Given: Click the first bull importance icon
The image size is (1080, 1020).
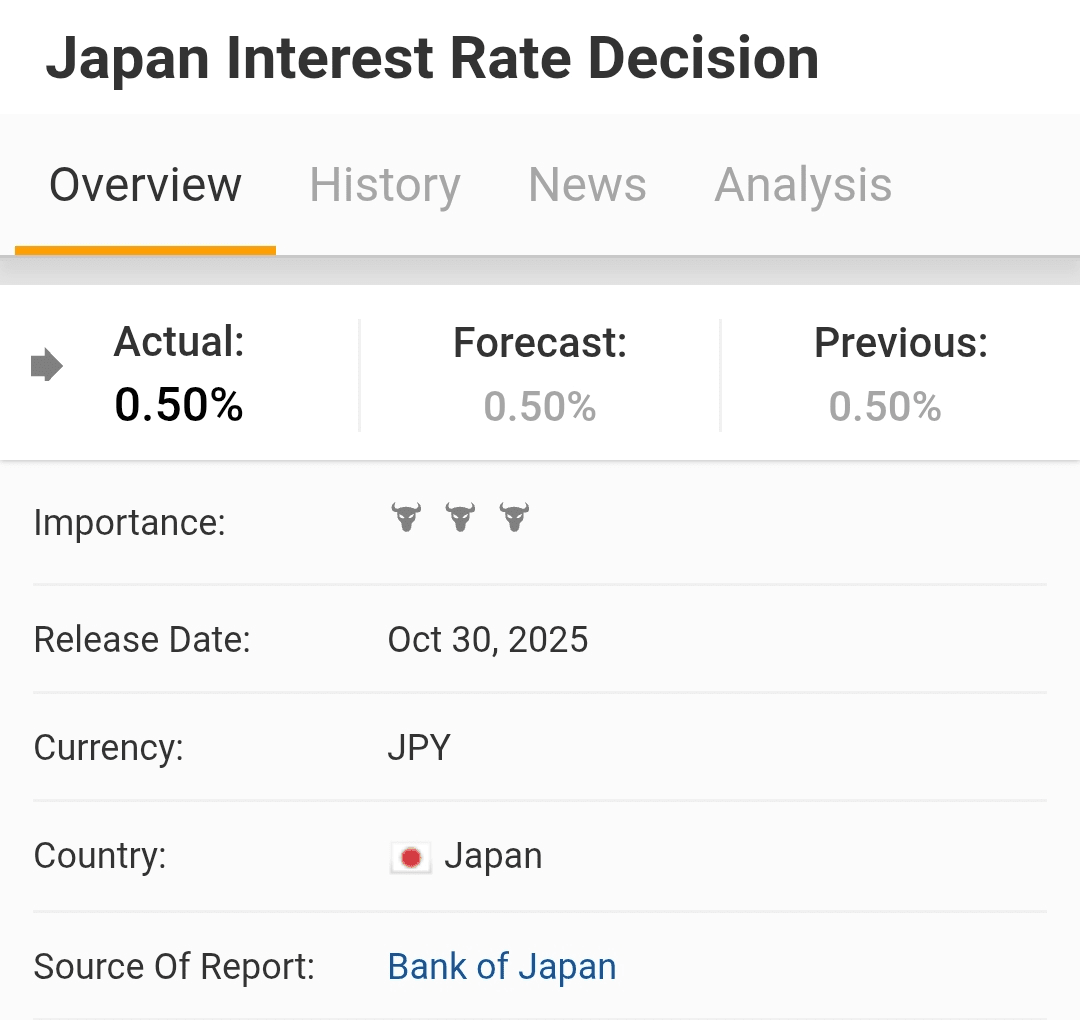Looking at the screenshot, I should coord(406,517).
